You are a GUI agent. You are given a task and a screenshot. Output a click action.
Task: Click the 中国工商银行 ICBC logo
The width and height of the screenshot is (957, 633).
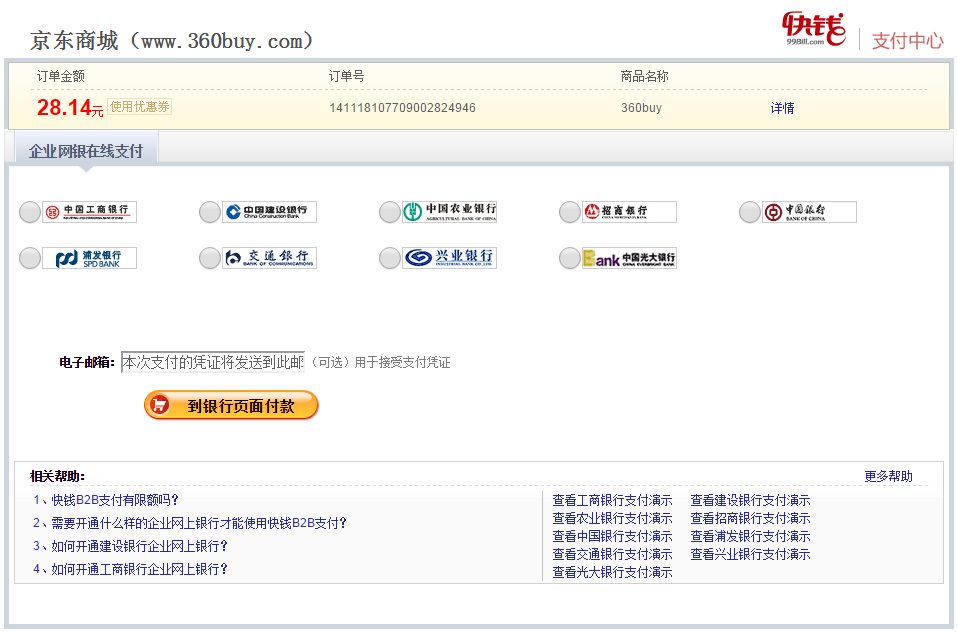[x=89, y=212]
